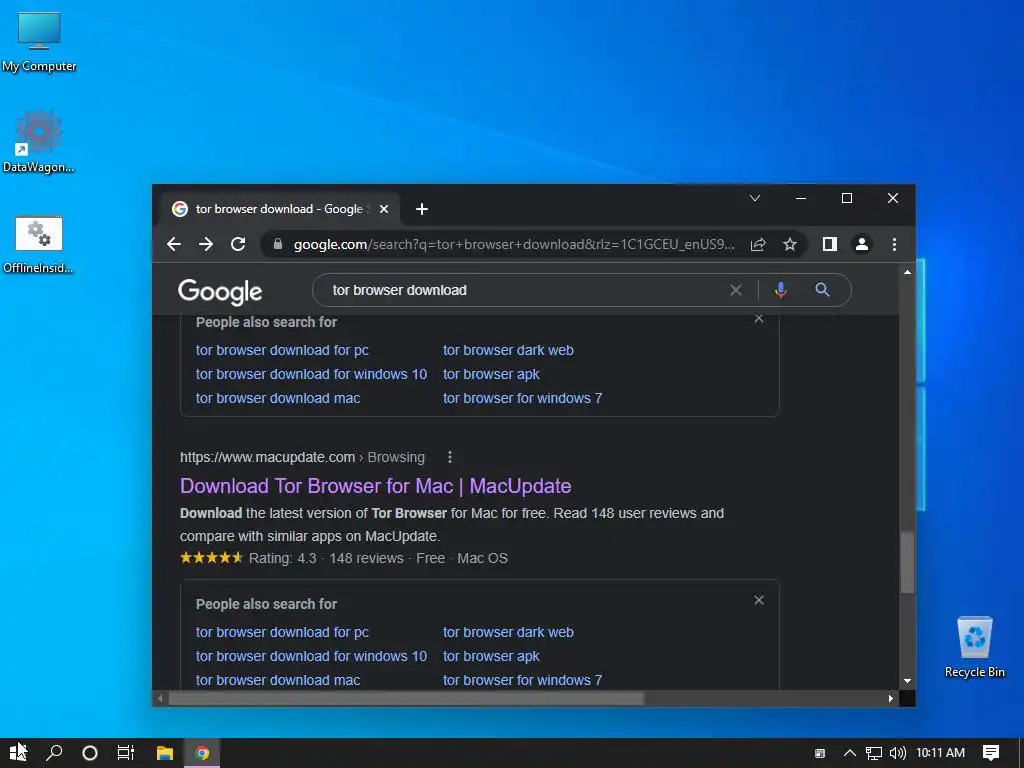Select the OfflineInsid... desktop file icon
The width and height of the screenshot is (1024, 768).
coord(39,244)
